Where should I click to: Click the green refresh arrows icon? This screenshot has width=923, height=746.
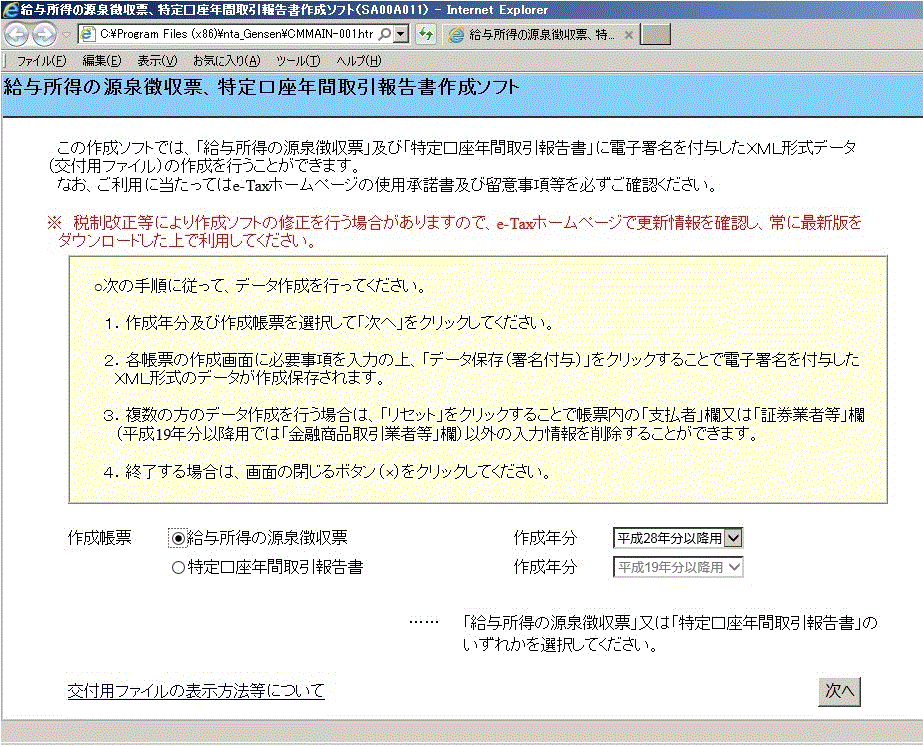[x=426, y=34]
